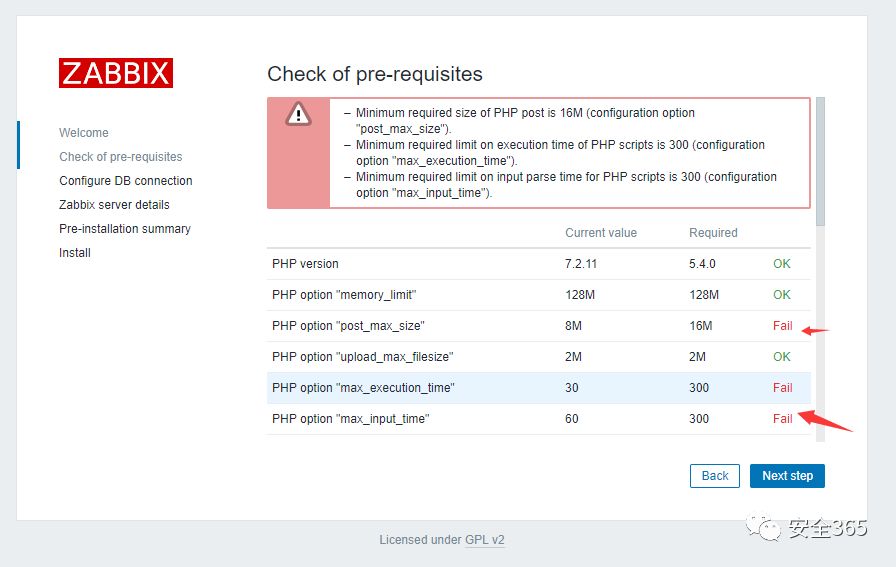Viewport: 896px width, 567px height.
Task: Select Welcome step in sidebar
Action: pyautogui.click(x=84, y=133)
